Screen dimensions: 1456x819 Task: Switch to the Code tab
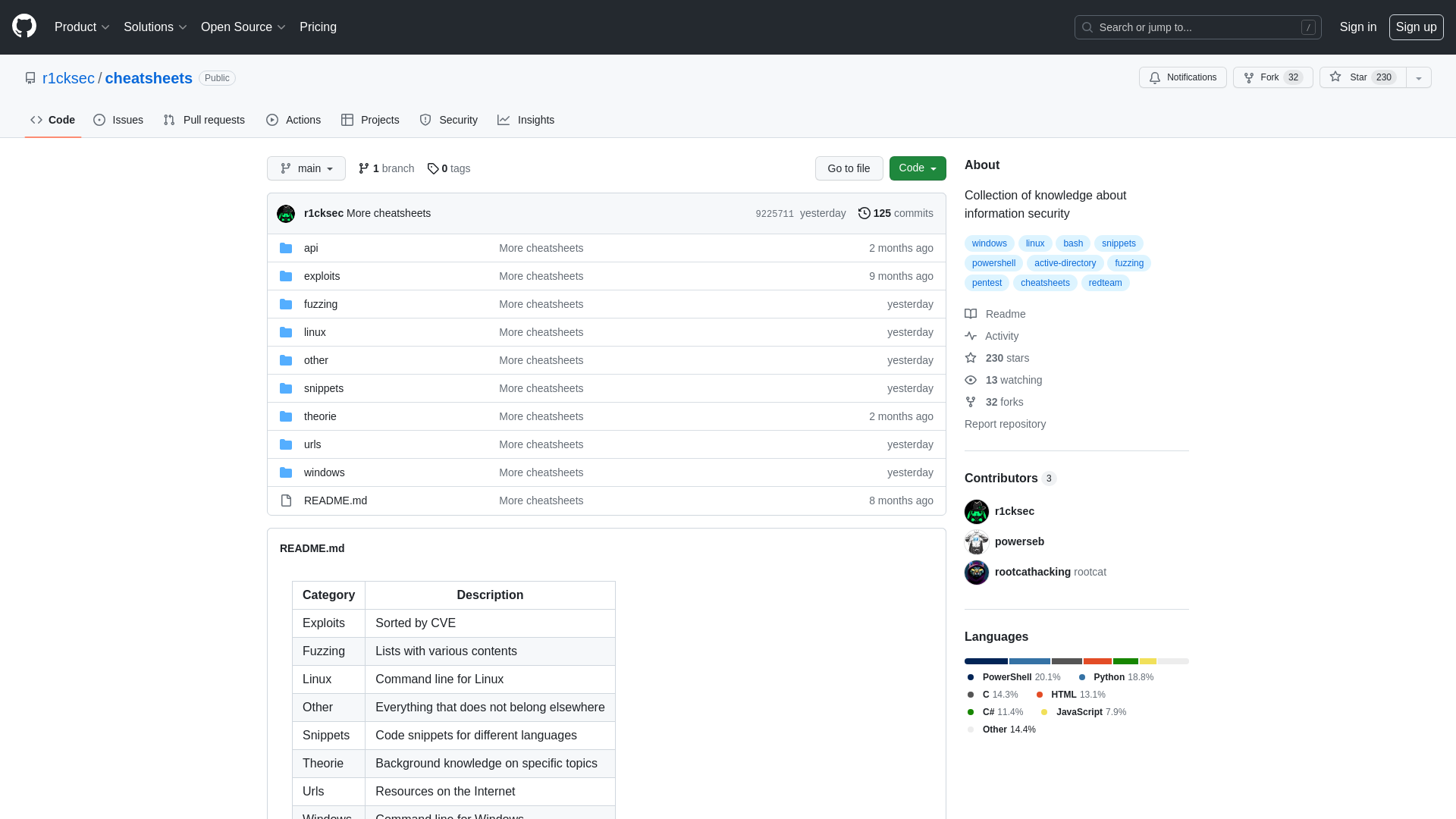click(53, 120)
